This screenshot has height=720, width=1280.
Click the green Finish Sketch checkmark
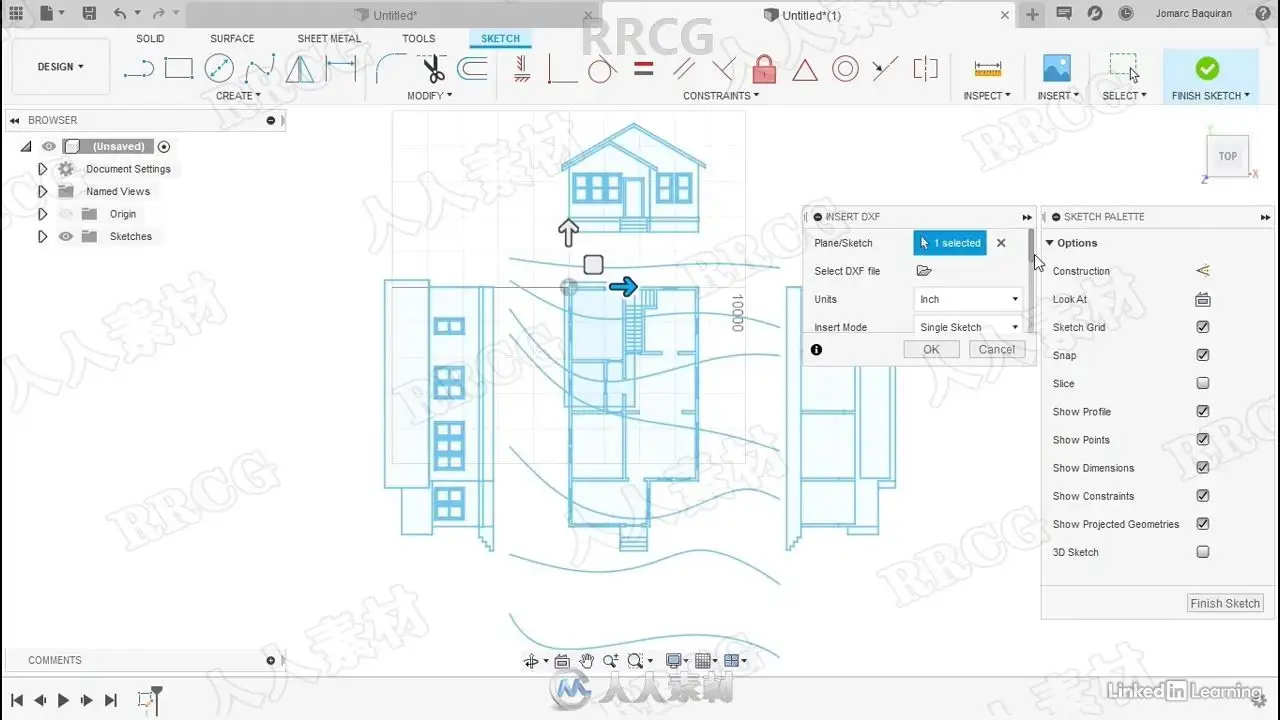1207,68
